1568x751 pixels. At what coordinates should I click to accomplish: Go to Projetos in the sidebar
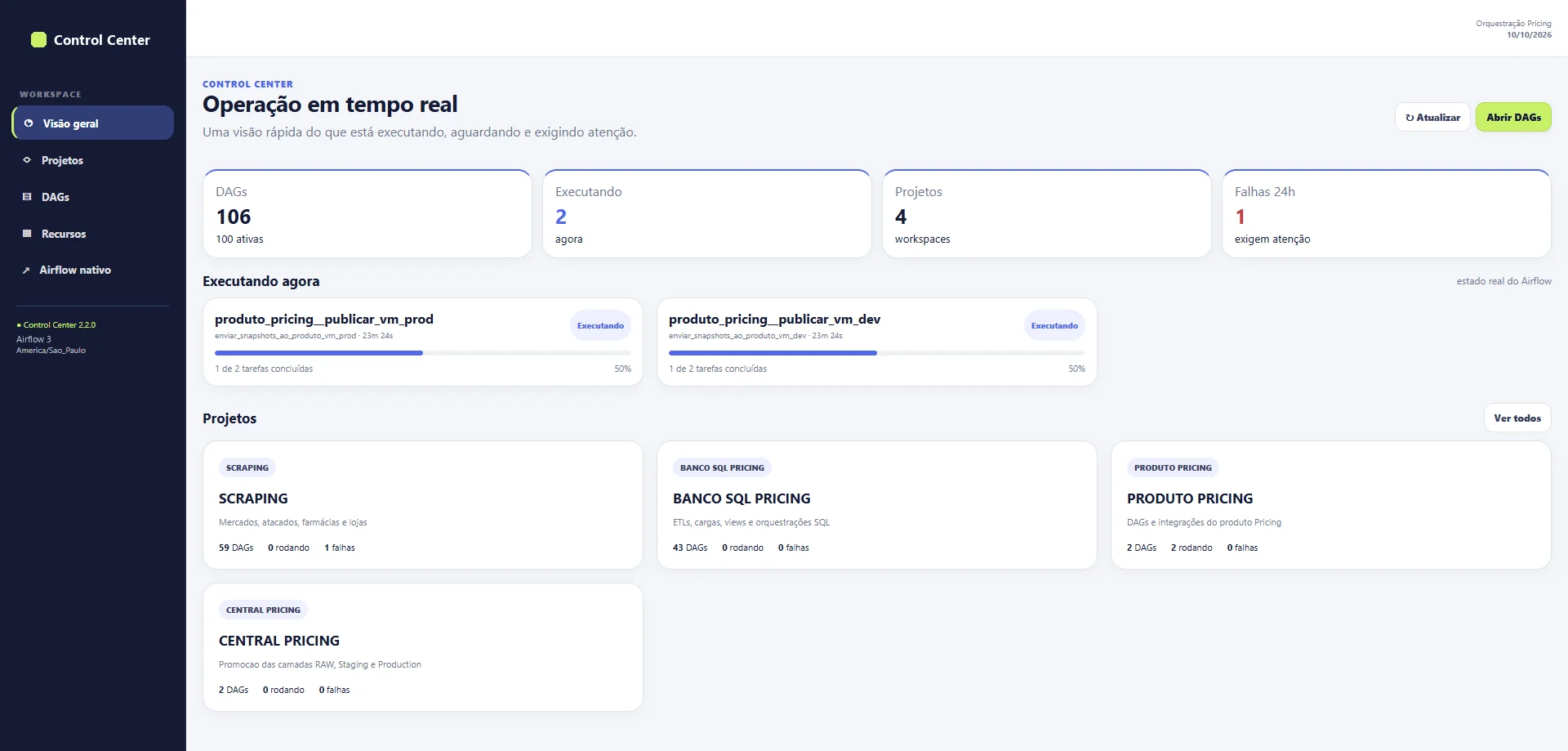coord(93,160)
